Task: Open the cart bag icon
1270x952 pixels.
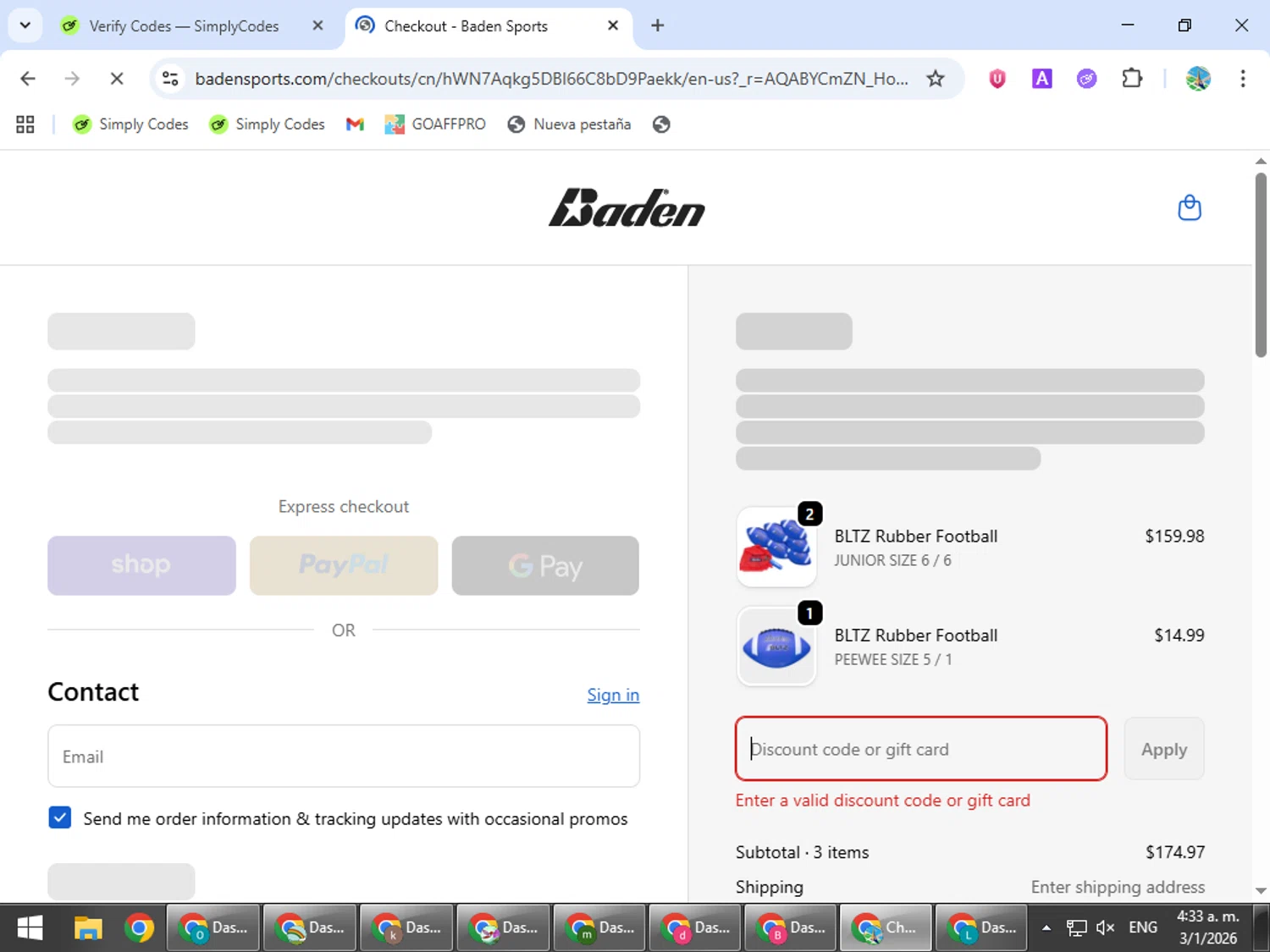Action: 1190,207
